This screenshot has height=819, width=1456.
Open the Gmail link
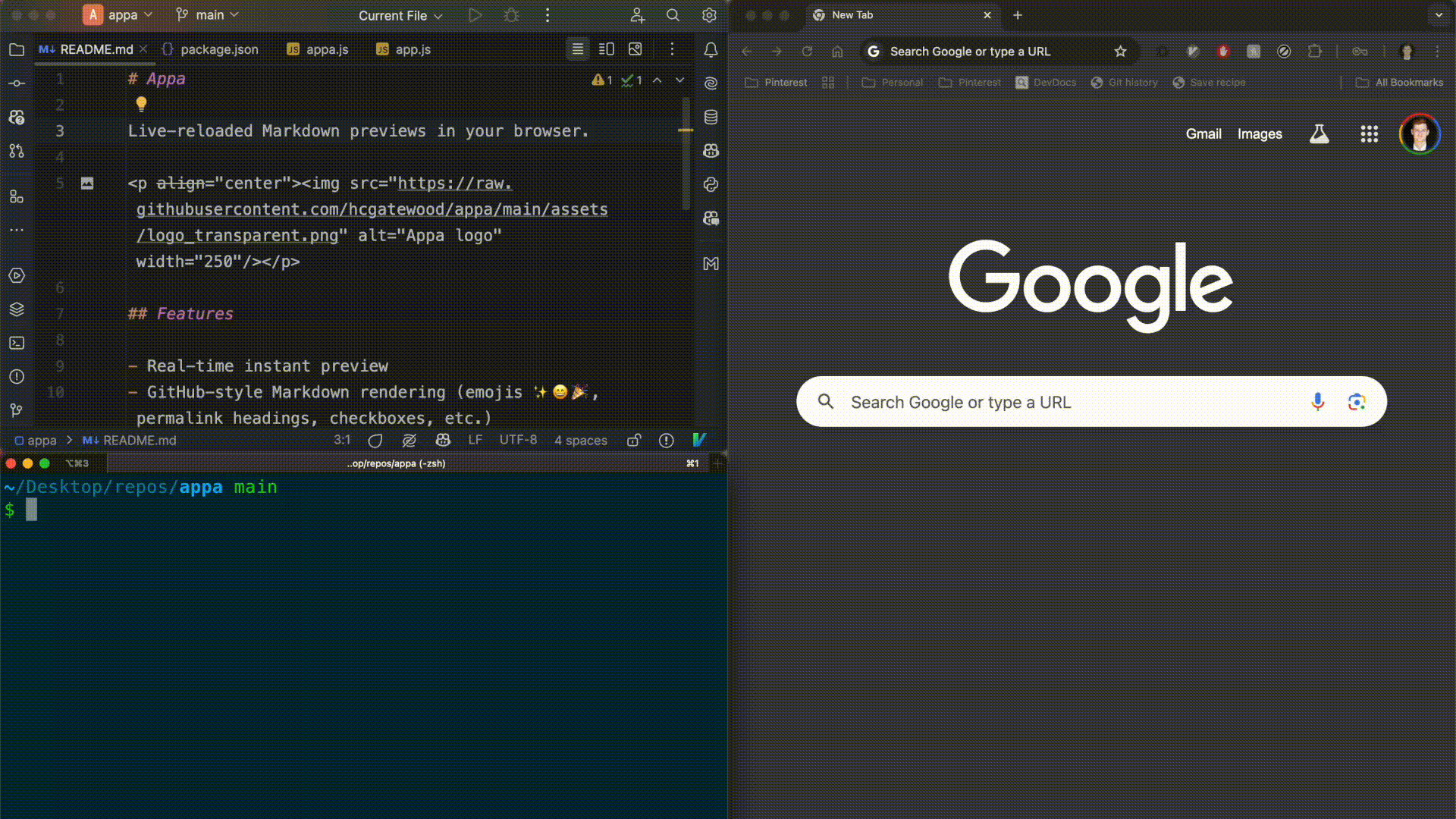pyautogui.click(x=1203, y=134)
